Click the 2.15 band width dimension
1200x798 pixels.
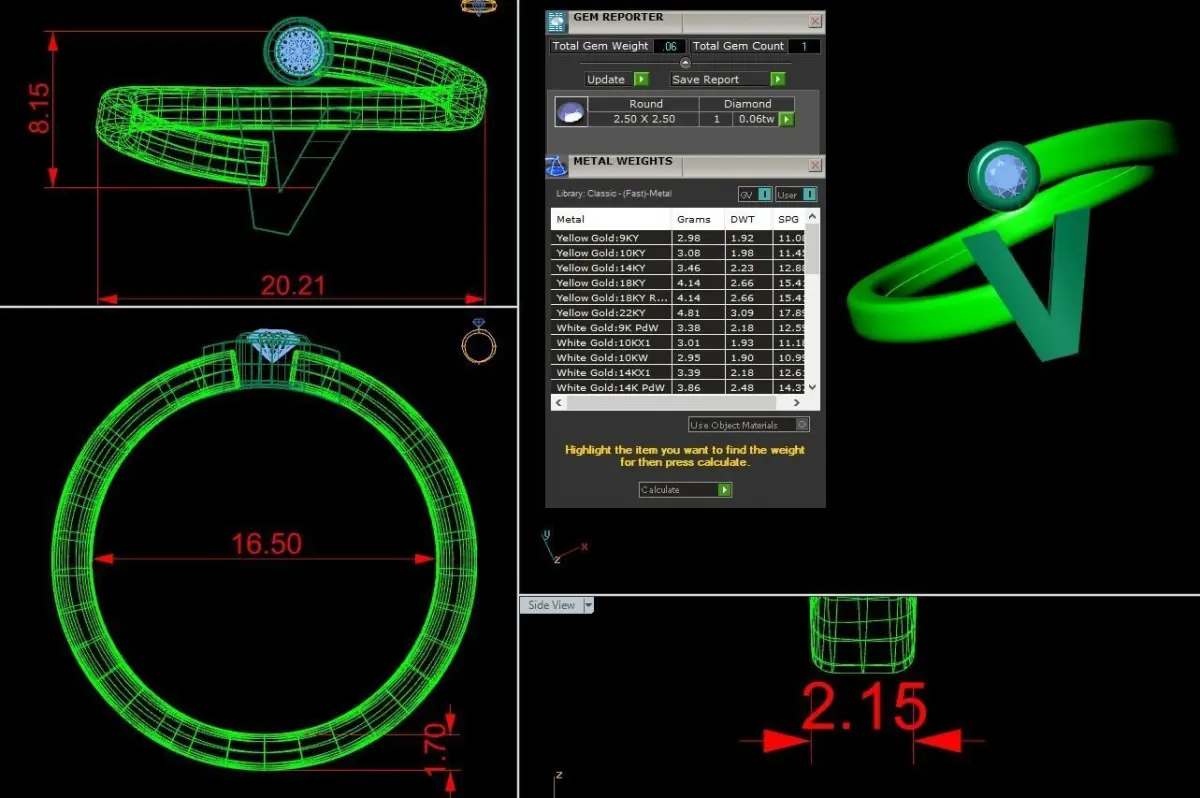[x=864, y=708]
